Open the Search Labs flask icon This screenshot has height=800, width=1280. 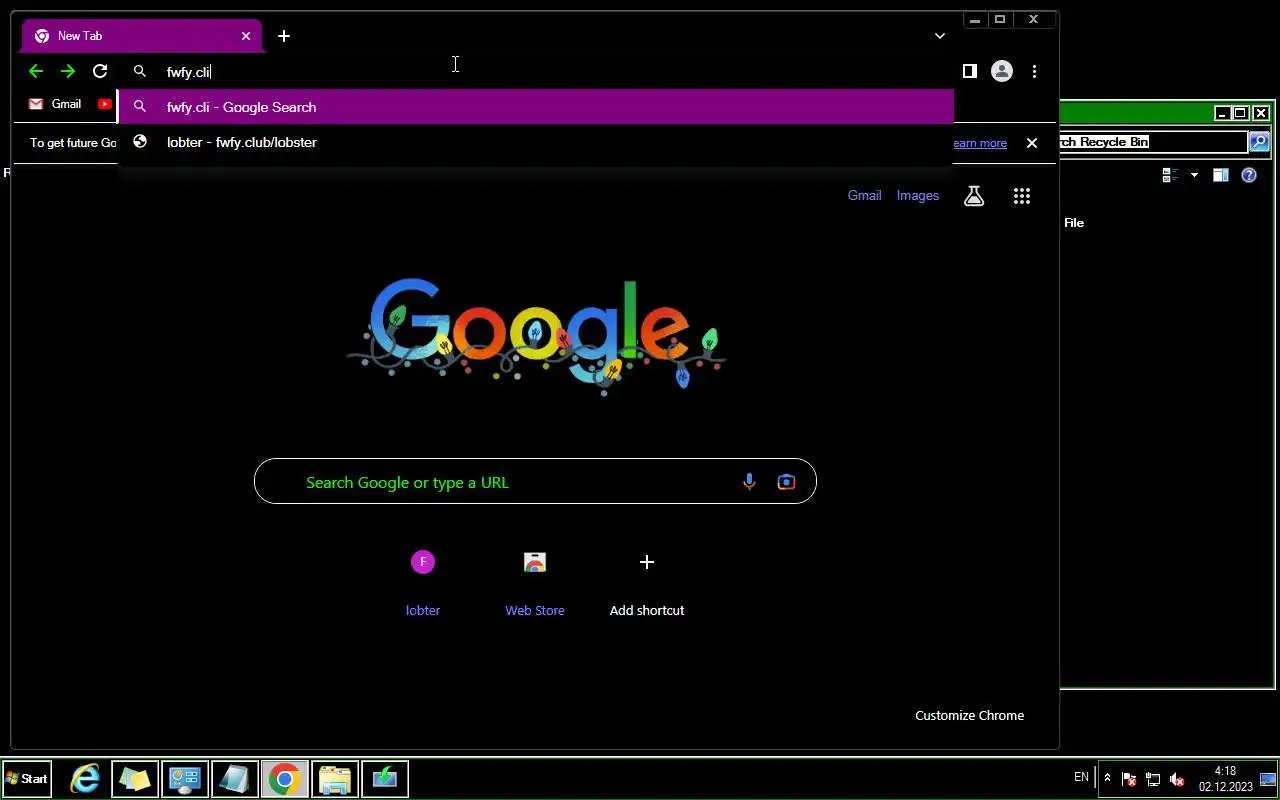coord(974,196)
